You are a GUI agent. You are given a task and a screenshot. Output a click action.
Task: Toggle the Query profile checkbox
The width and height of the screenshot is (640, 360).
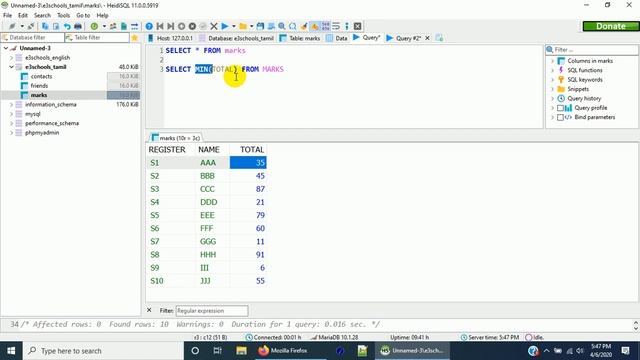(x=560, y=108)
